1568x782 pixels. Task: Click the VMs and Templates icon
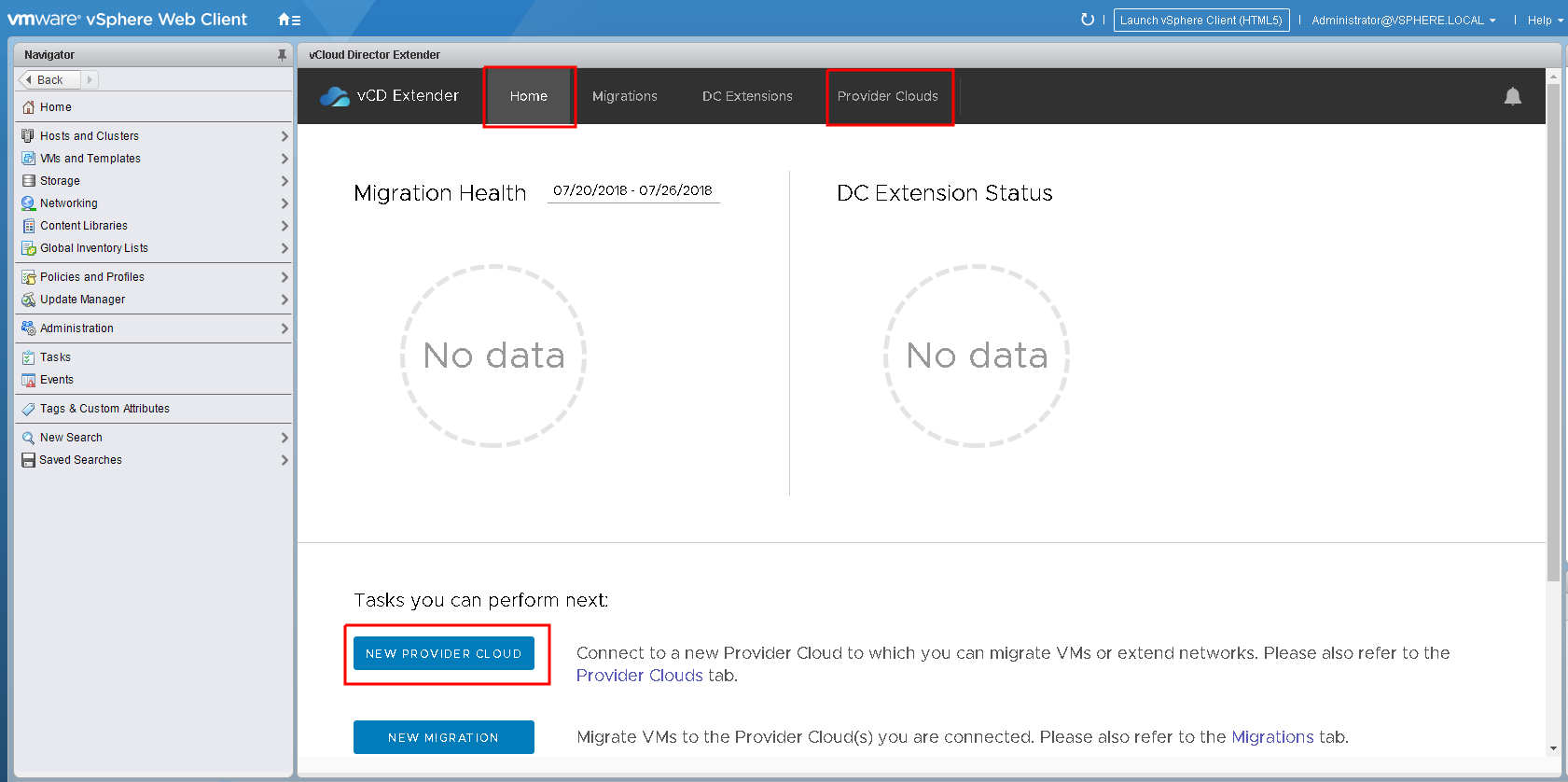click(x=28, y=159)
